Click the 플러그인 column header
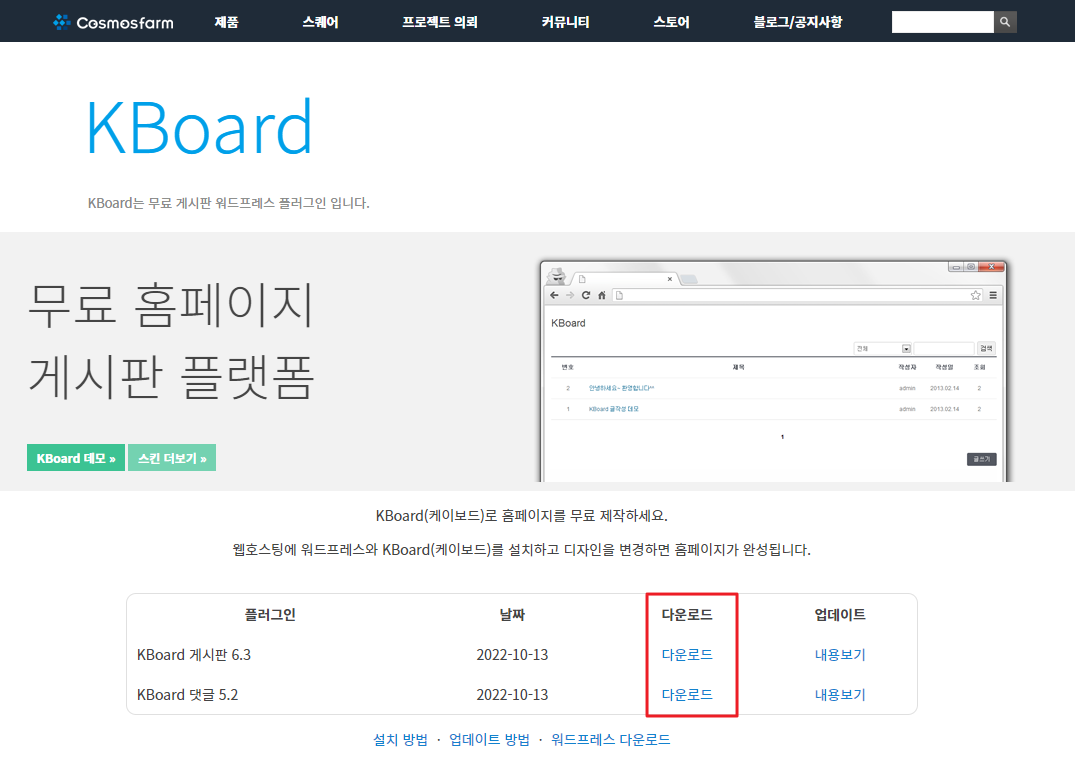This screenshot has height=782, width=1075. (x=270, y=614)
